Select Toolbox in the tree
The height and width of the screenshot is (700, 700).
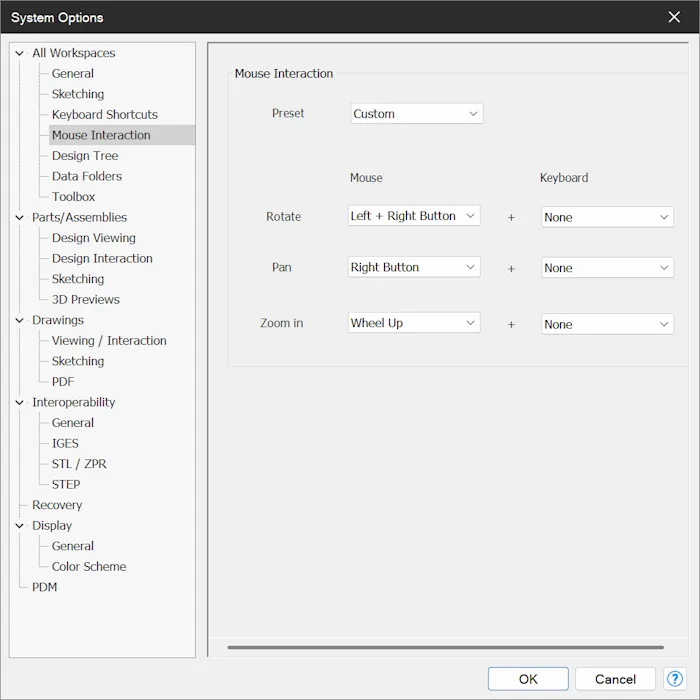pos(73,196)
